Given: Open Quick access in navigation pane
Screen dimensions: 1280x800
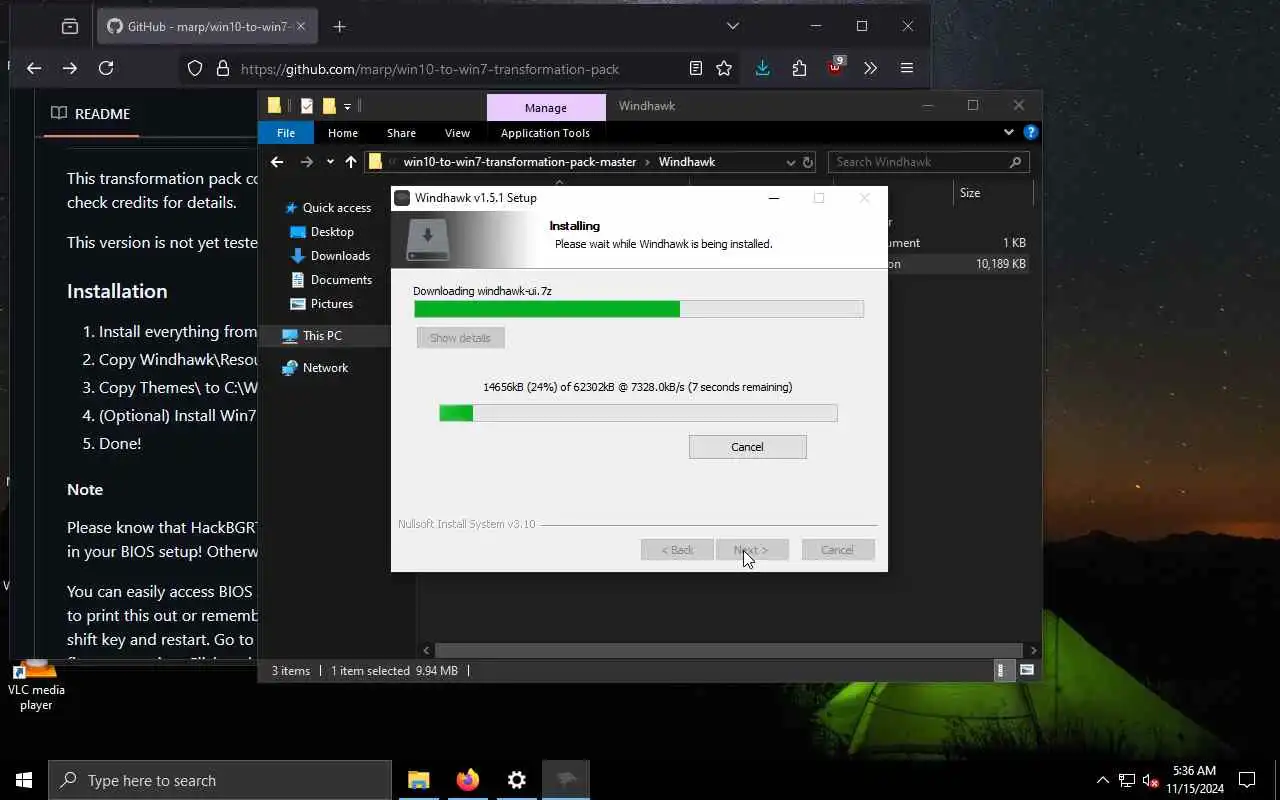Looking at the screenshot, I should tap(336, 208).
